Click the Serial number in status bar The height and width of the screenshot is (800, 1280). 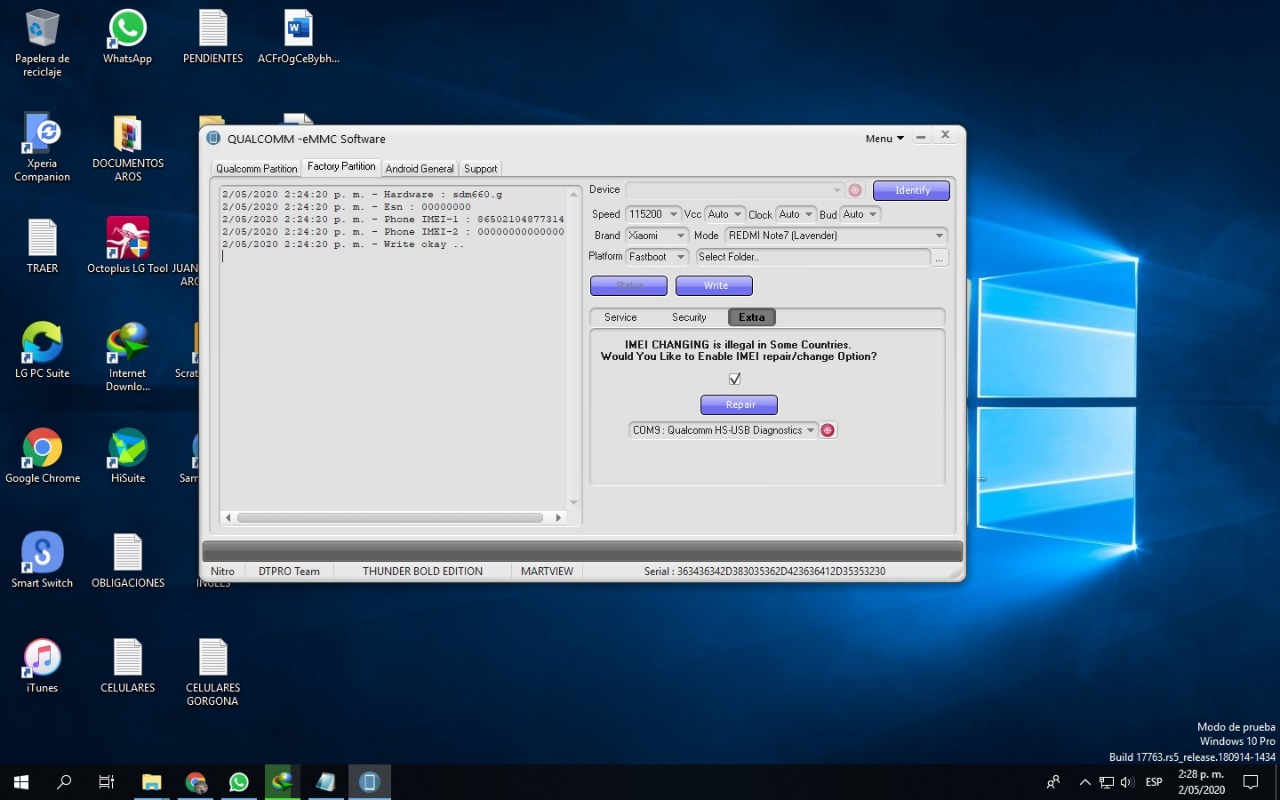point(764,571)
